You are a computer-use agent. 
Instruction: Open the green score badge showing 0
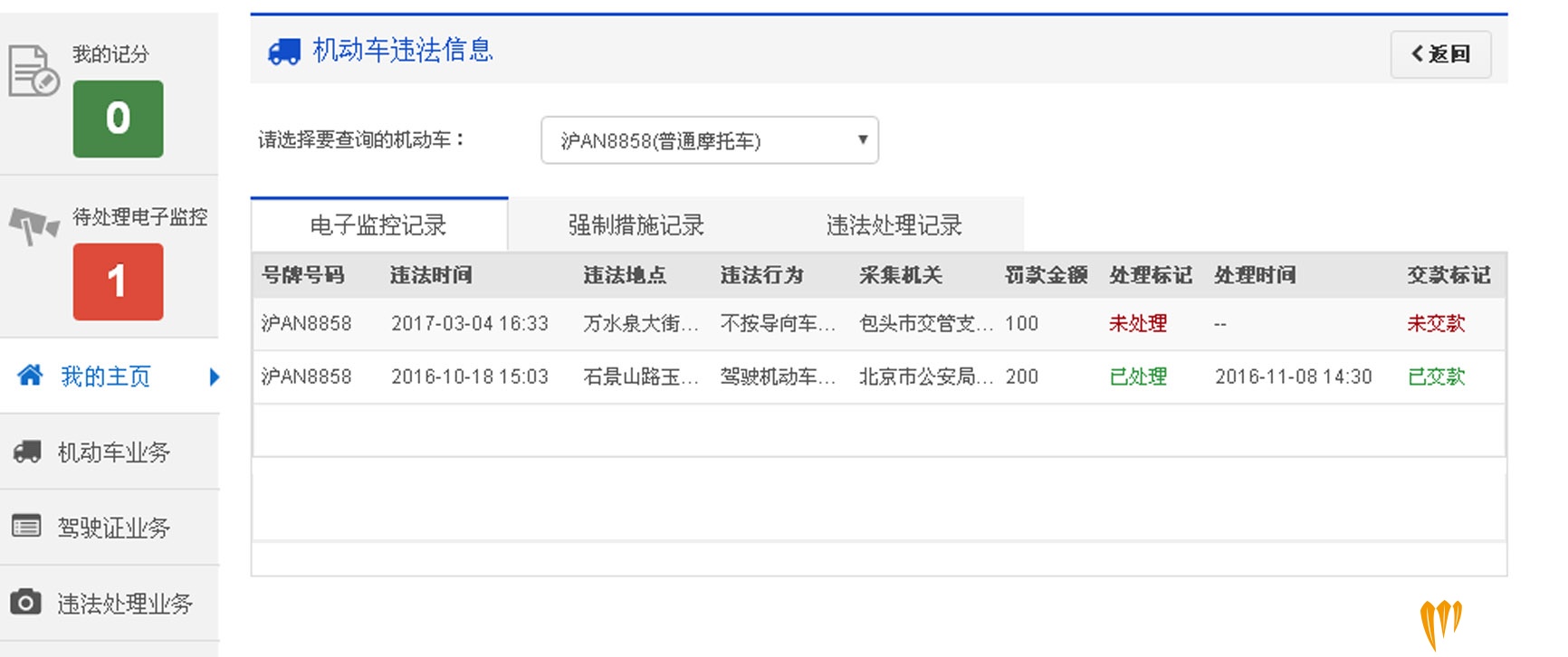(x=119, y=119)
